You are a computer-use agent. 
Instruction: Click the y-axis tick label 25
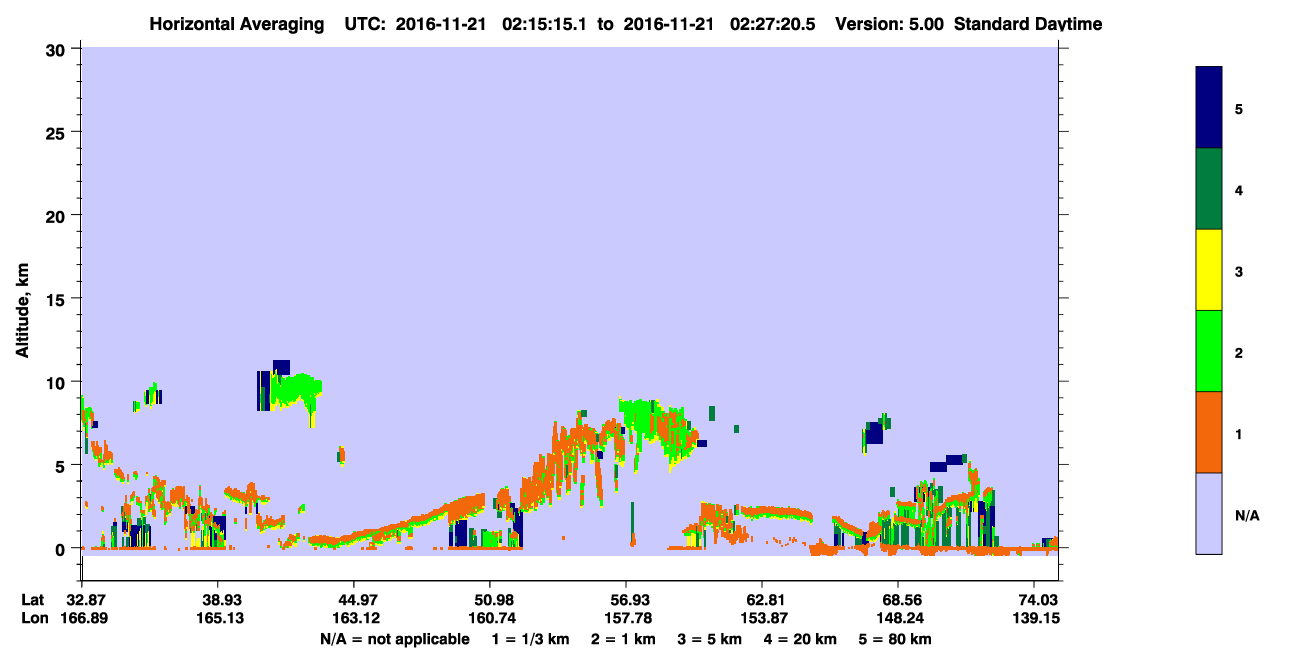click(58, 132)
